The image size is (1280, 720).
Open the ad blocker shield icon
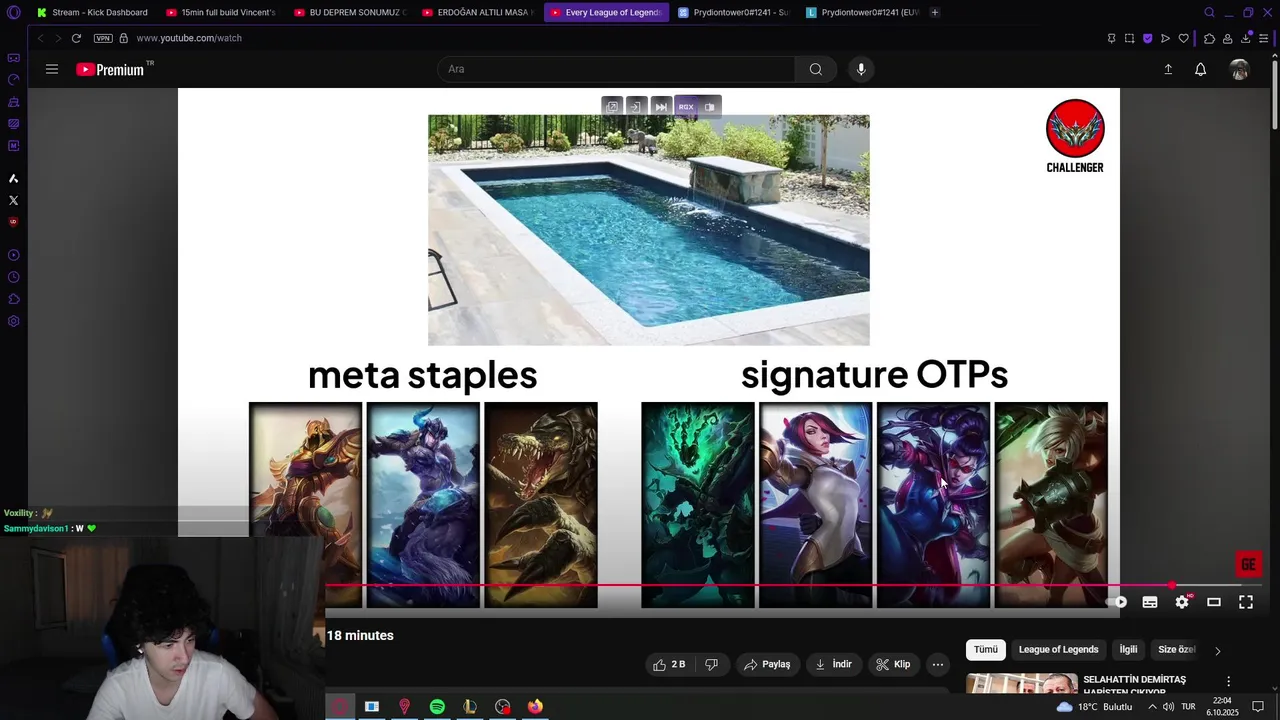(1147, 38)
